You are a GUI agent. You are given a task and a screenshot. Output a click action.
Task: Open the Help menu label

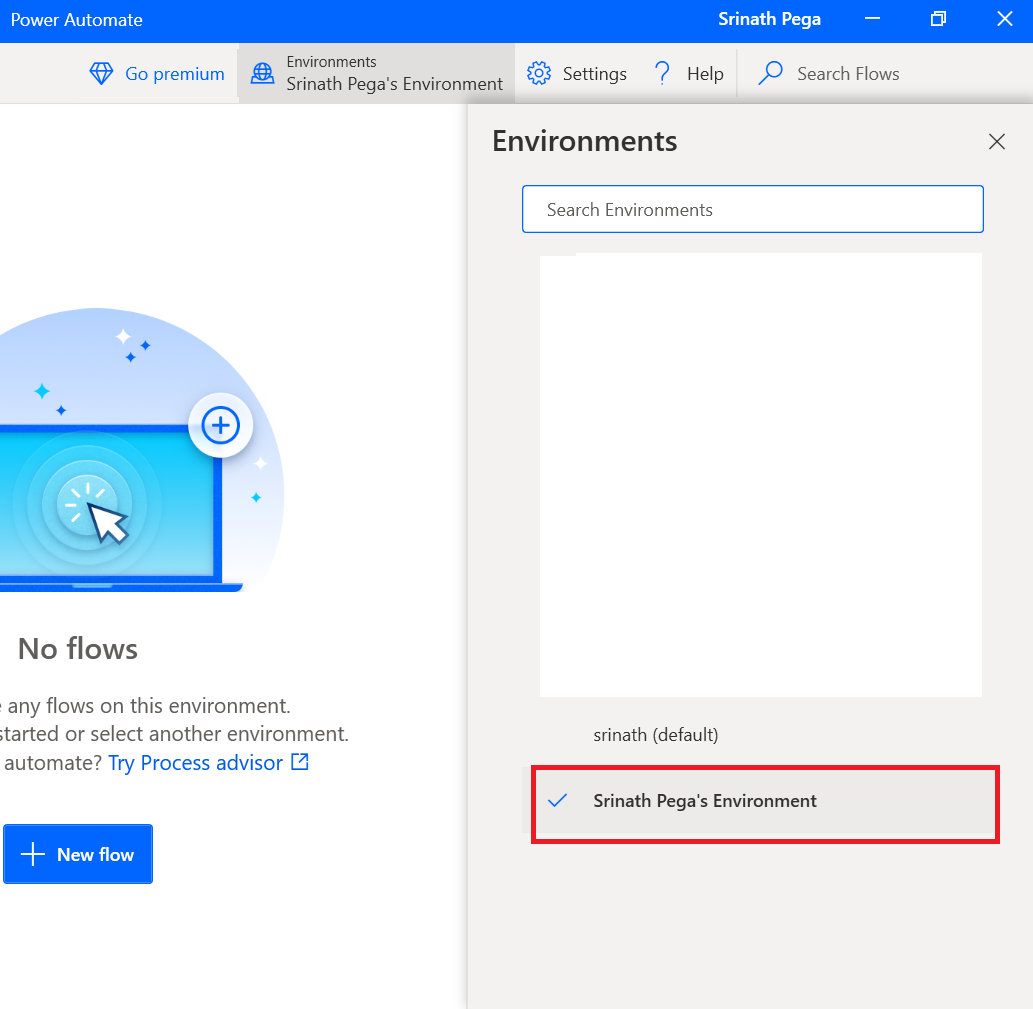[x=705, y=74]
